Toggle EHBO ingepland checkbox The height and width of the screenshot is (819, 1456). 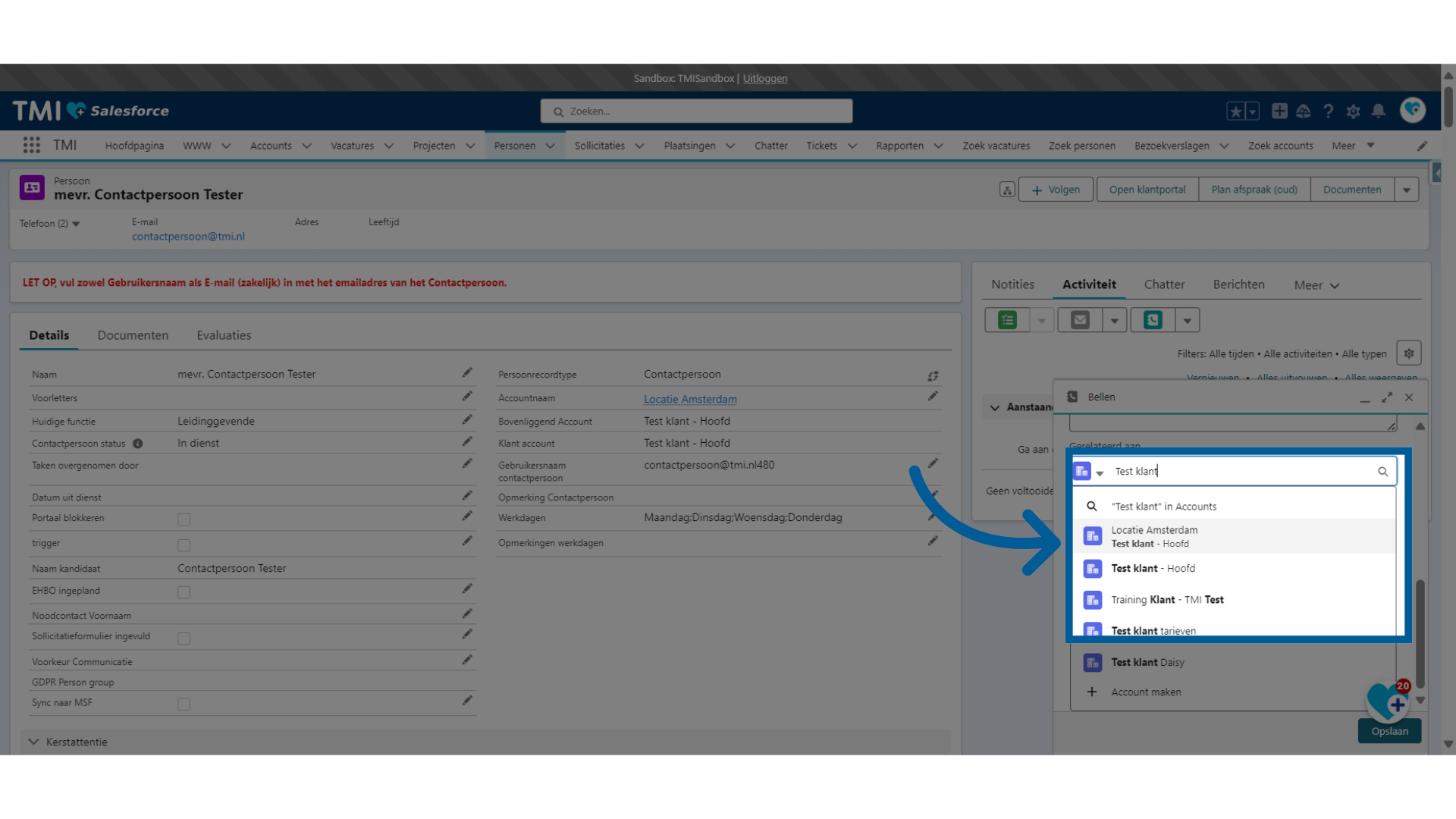182,591
